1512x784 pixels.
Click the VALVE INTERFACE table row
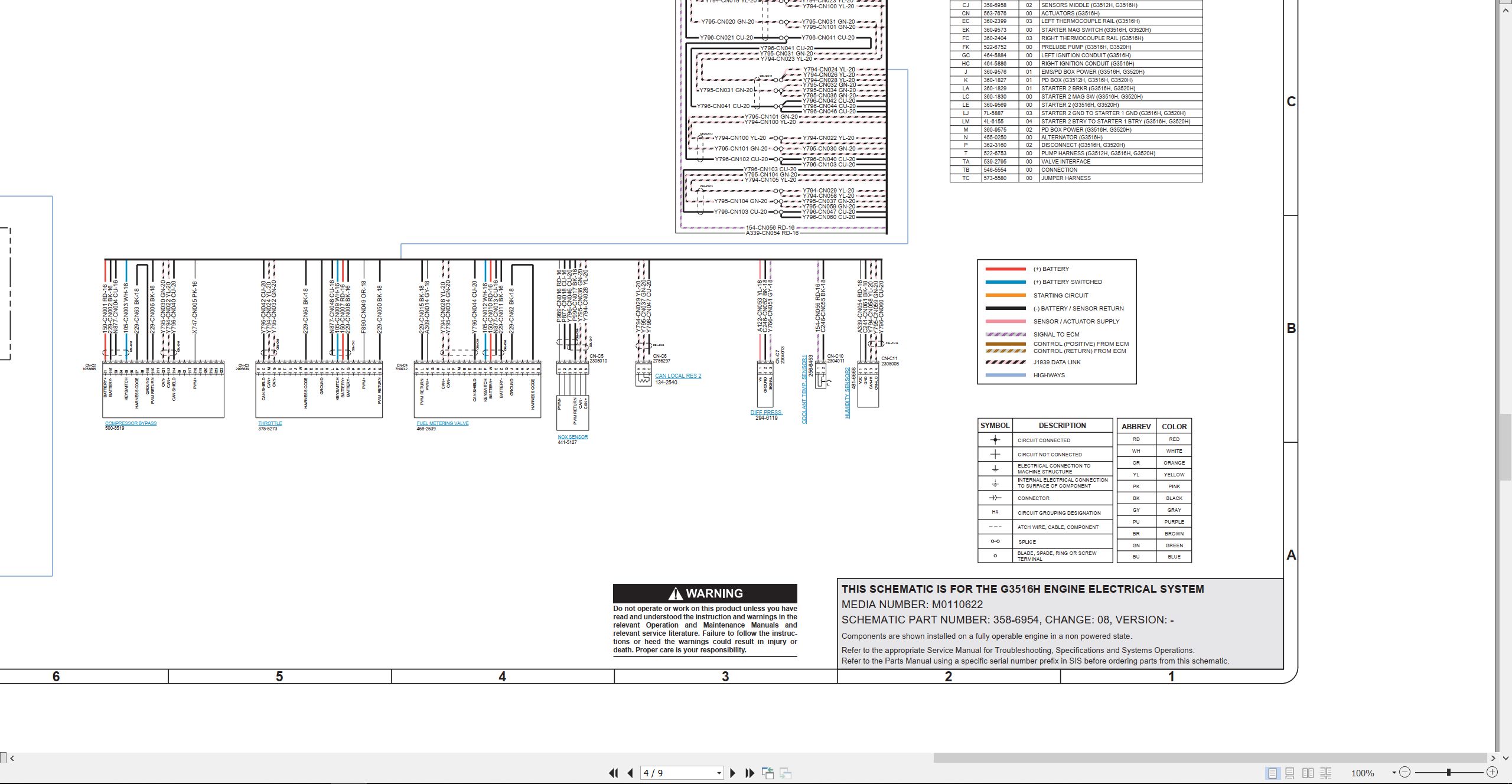tap(1076, 162)
